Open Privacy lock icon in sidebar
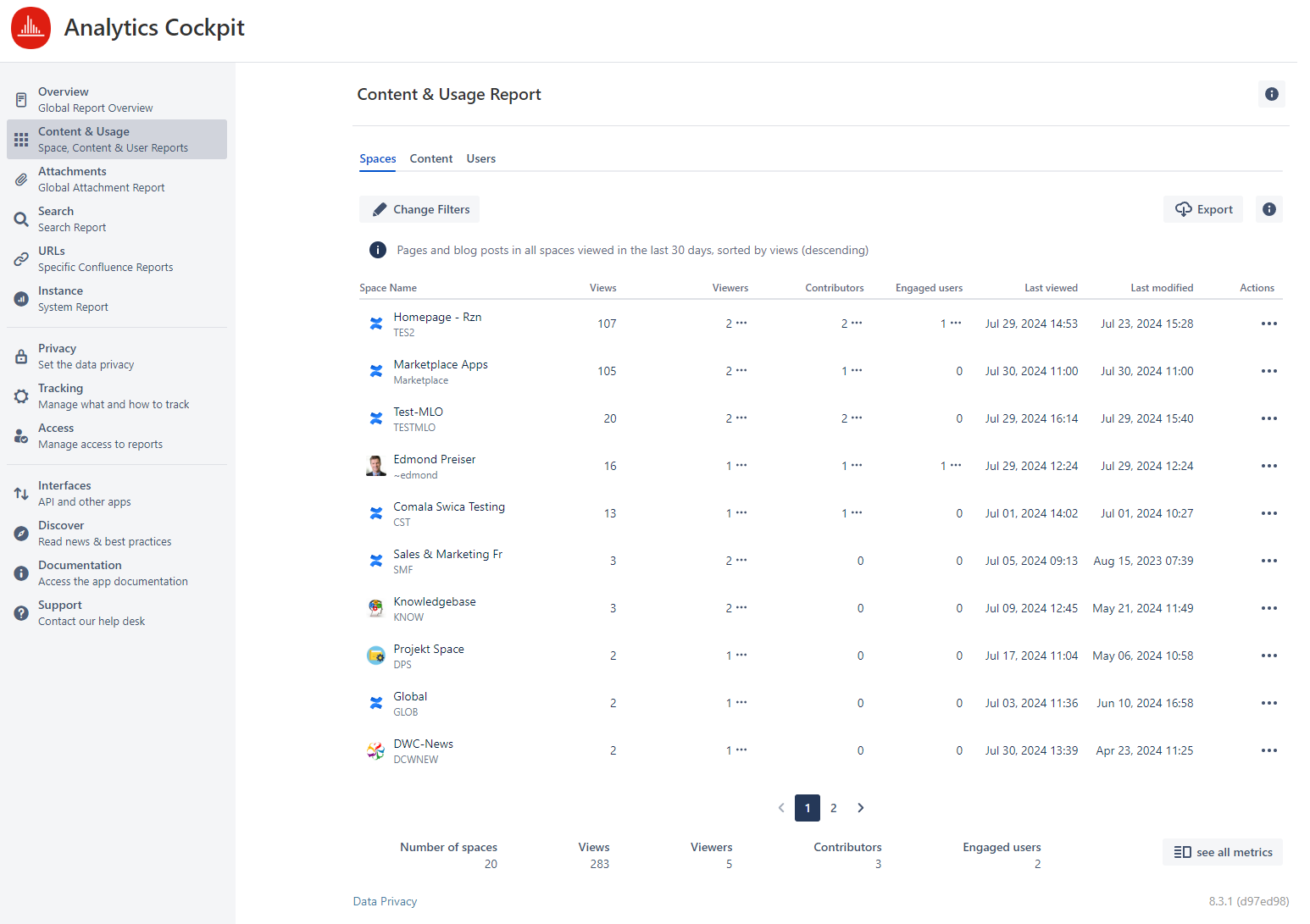 [x=21, y=357]
